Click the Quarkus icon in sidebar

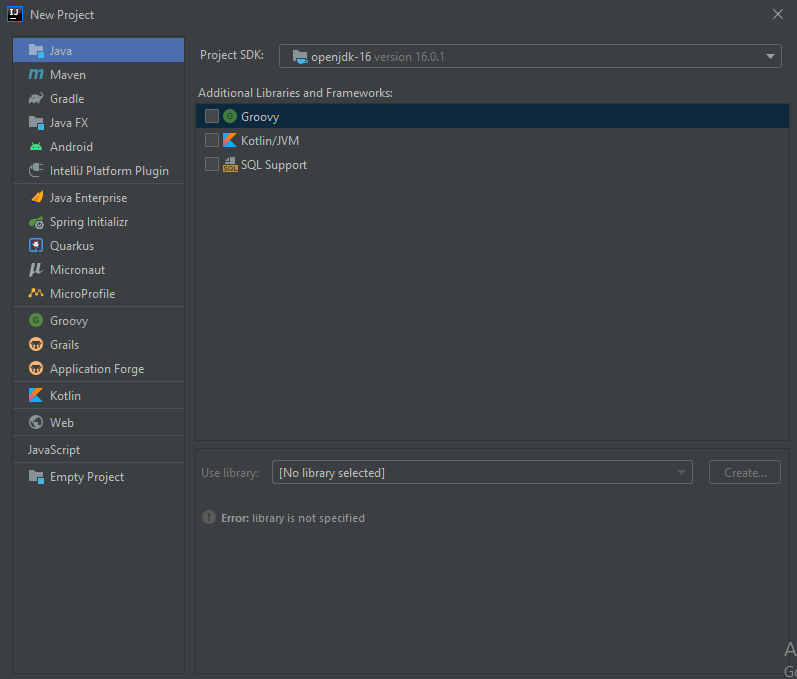(36, 246)
